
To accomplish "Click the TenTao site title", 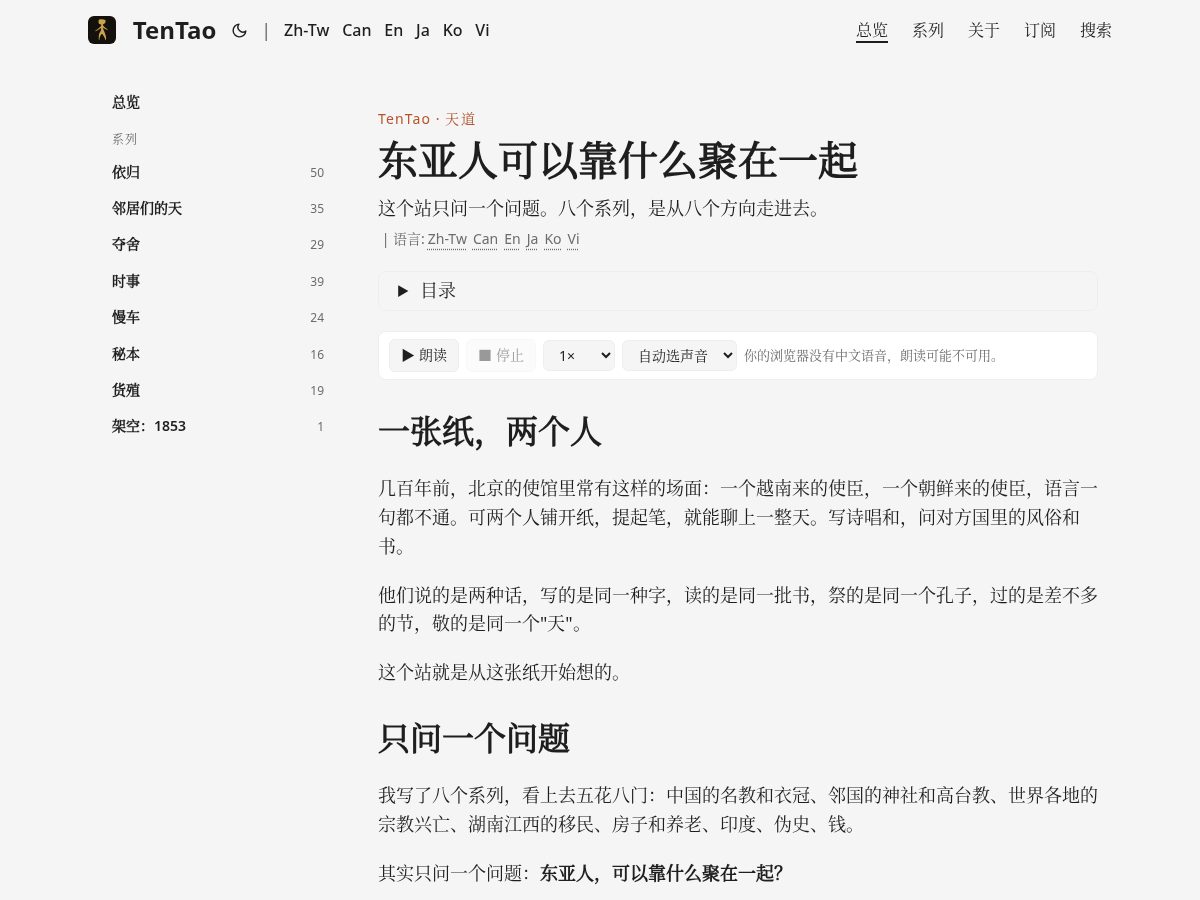I will click(174, 30).
